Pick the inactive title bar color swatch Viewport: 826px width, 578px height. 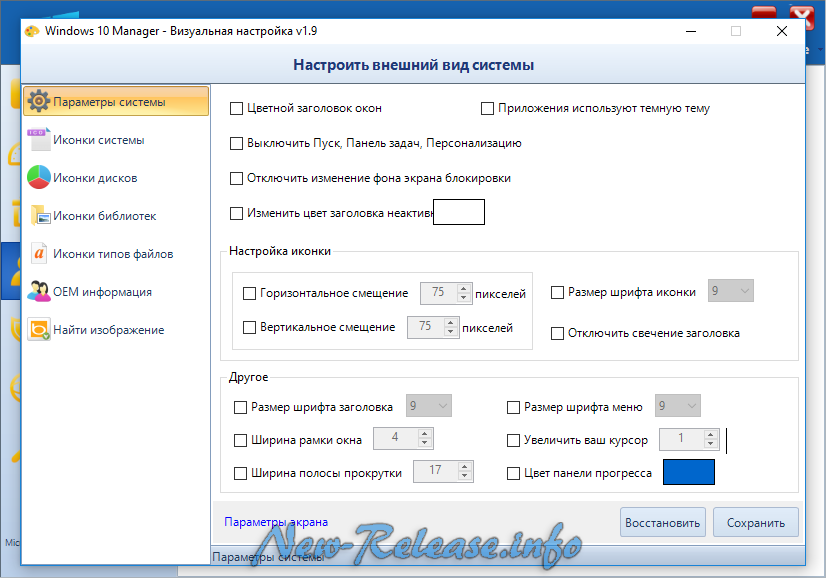point(459,212)
